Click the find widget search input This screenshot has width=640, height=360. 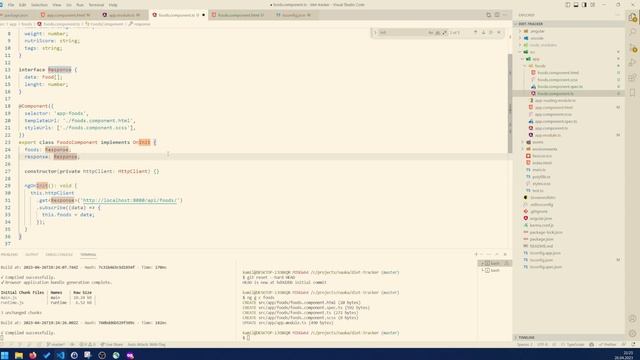[x=402, y=32]
